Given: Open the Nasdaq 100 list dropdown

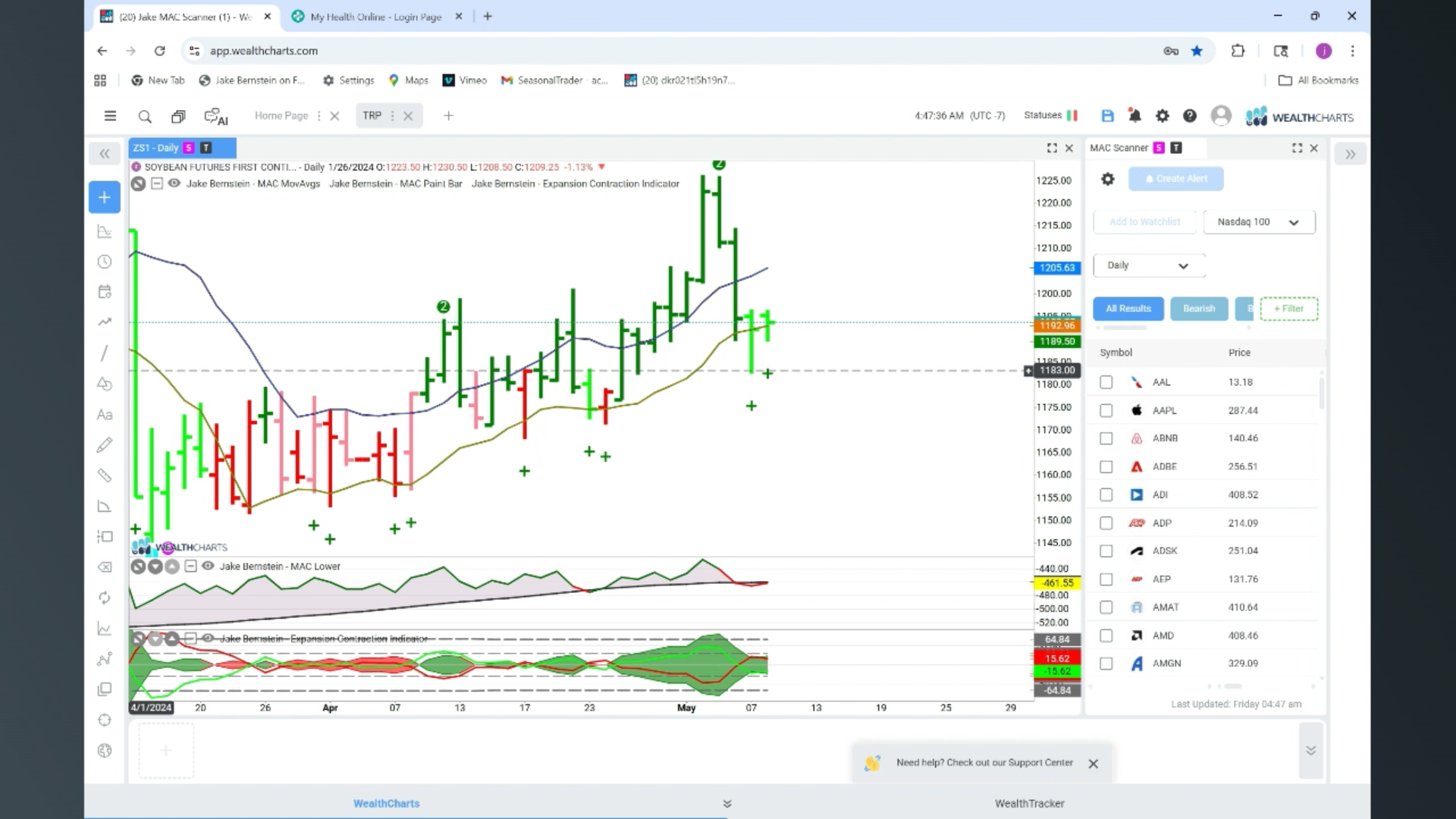Looking at the screenshot, I should tap(1259, 222).
